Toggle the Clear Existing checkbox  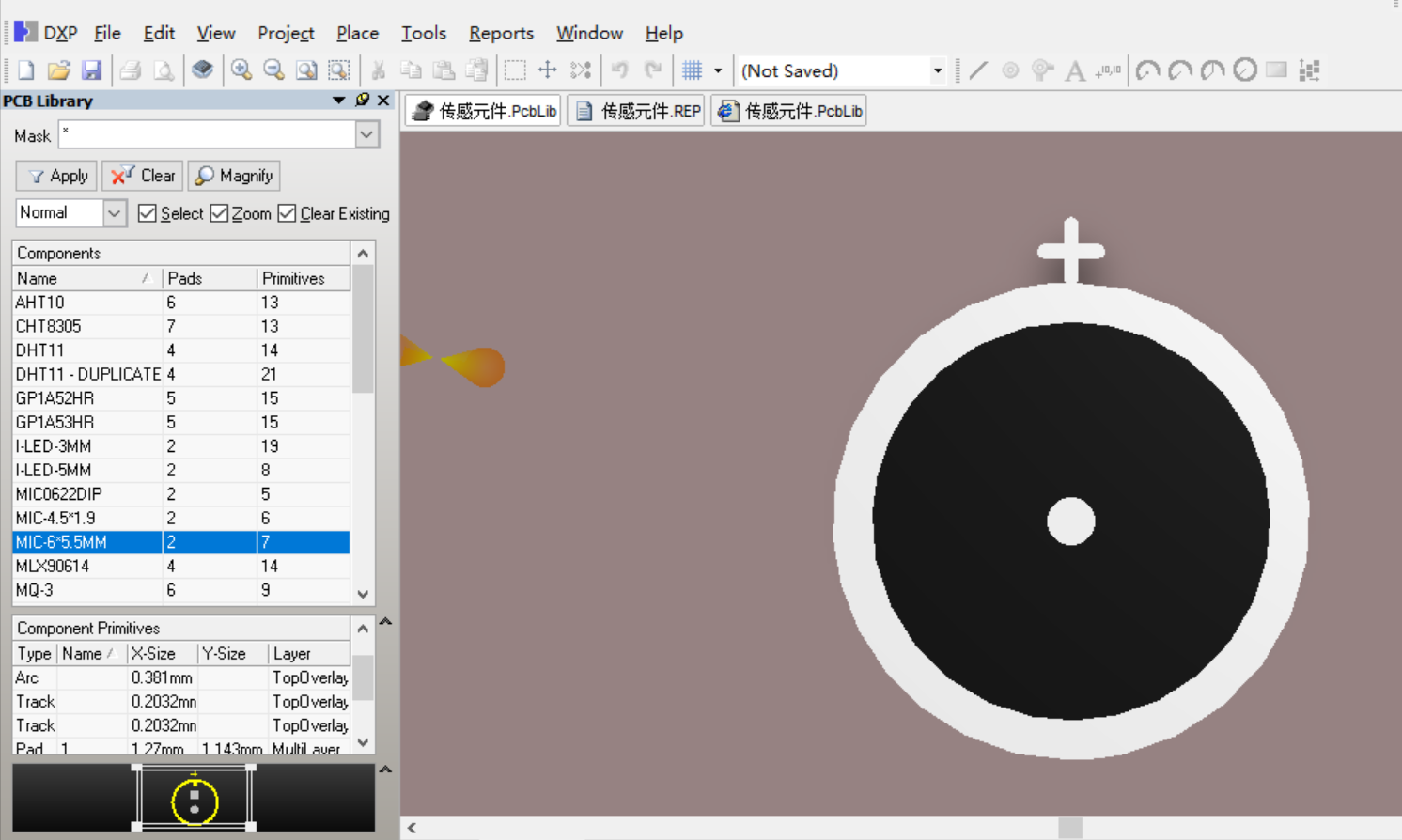click(287, 213)
